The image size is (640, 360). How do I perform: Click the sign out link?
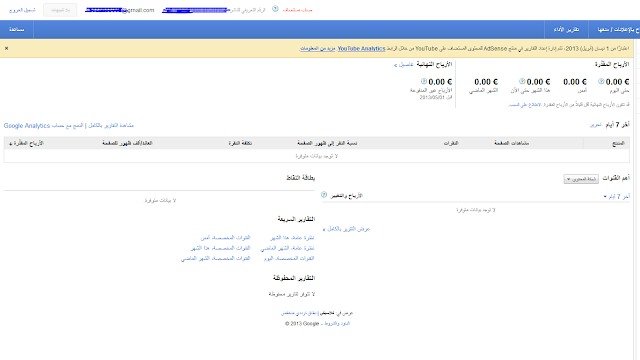pyautogui.click(x=22, y=10)
